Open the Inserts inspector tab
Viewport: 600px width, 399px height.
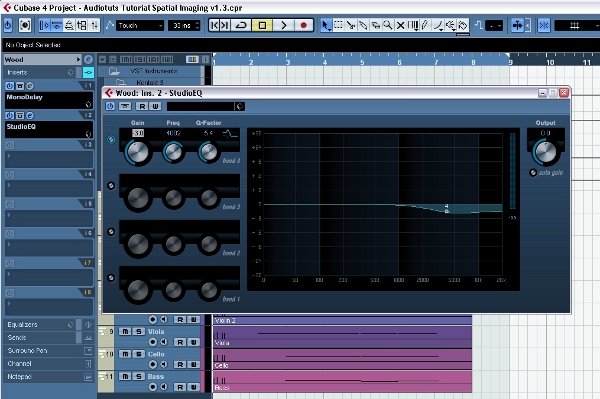[x=17, y=72]
